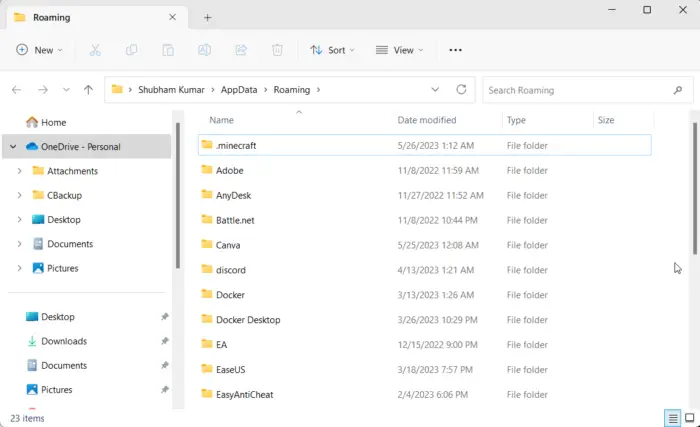
Task: Expand chevron after Roaming in address bar
Action: (x=318, y=90)
